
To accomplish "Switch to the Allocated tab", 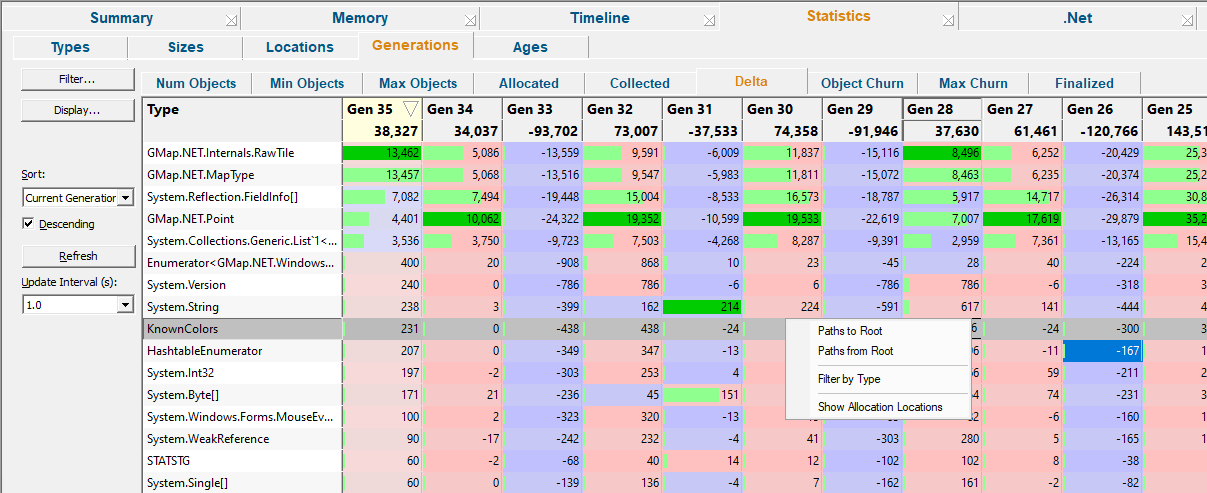I will (x=529, y=83).
